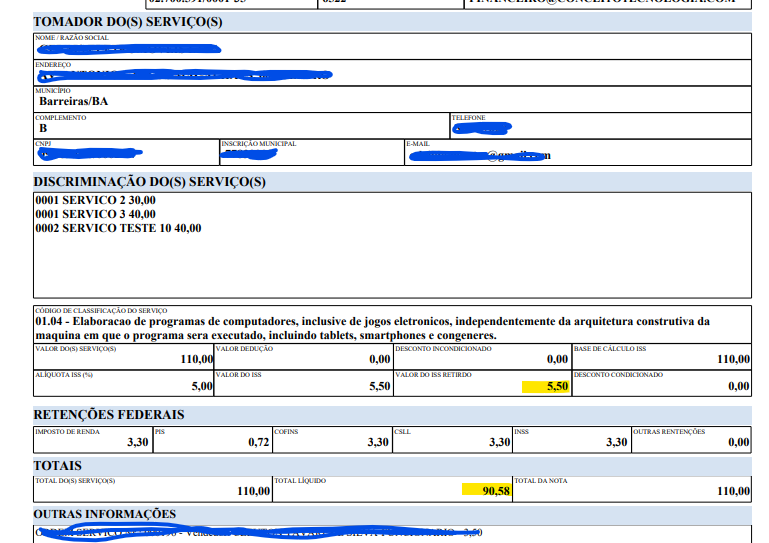Click the 0,00 value under DESCONTO INCONDICIONADO

point(557,360)
